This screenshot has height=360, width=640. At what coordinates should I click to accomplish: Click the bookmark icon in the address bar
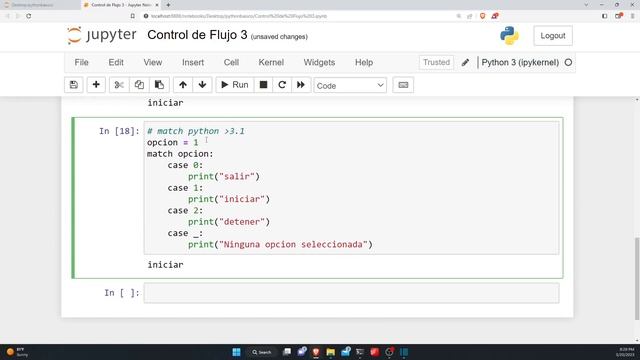(133, 16)
